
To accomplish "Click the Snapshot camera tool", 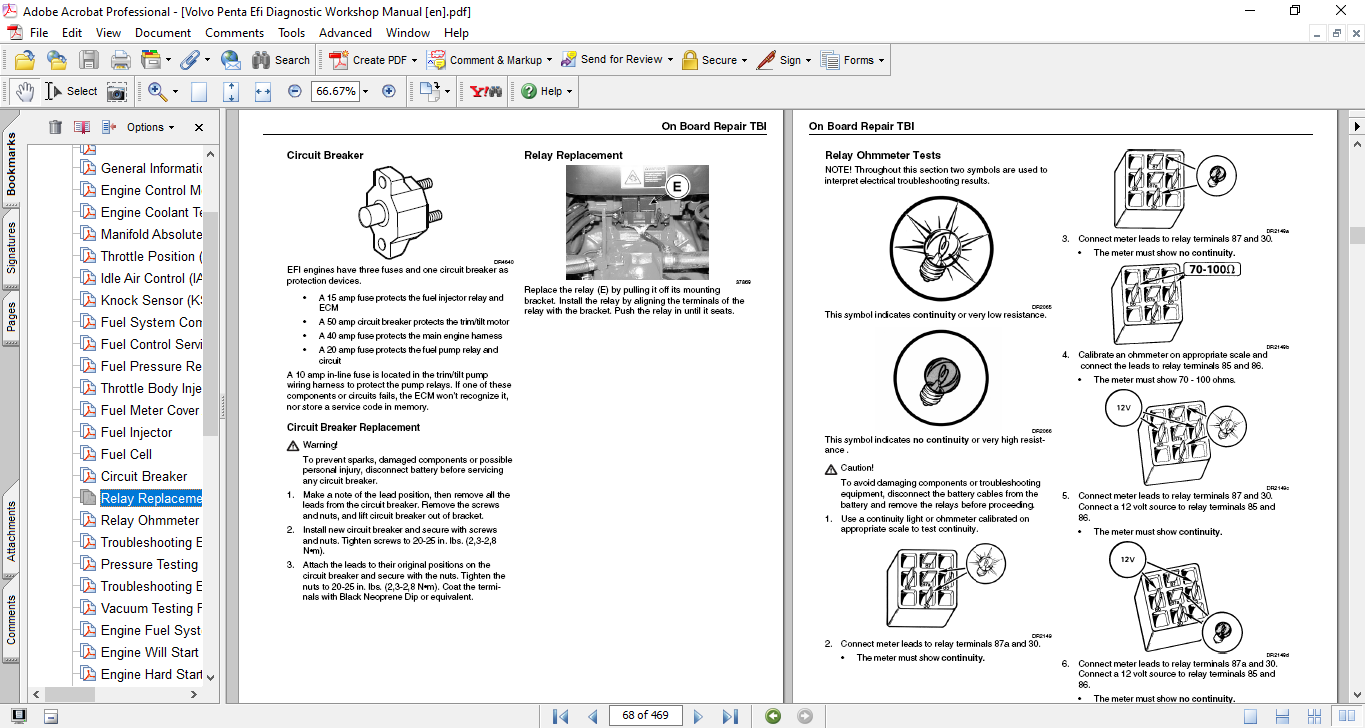I will (117, 91).
